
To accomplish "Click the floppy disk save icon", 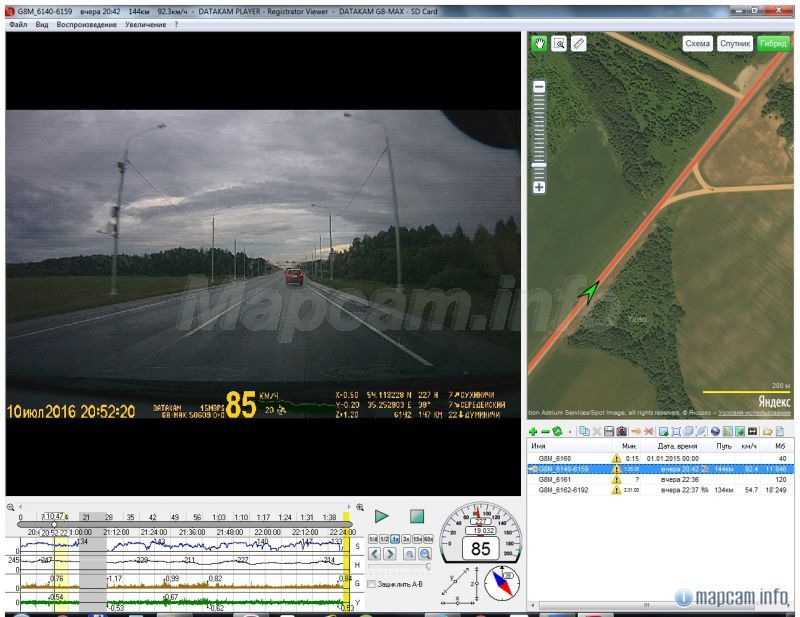I will tap(608, 431).
